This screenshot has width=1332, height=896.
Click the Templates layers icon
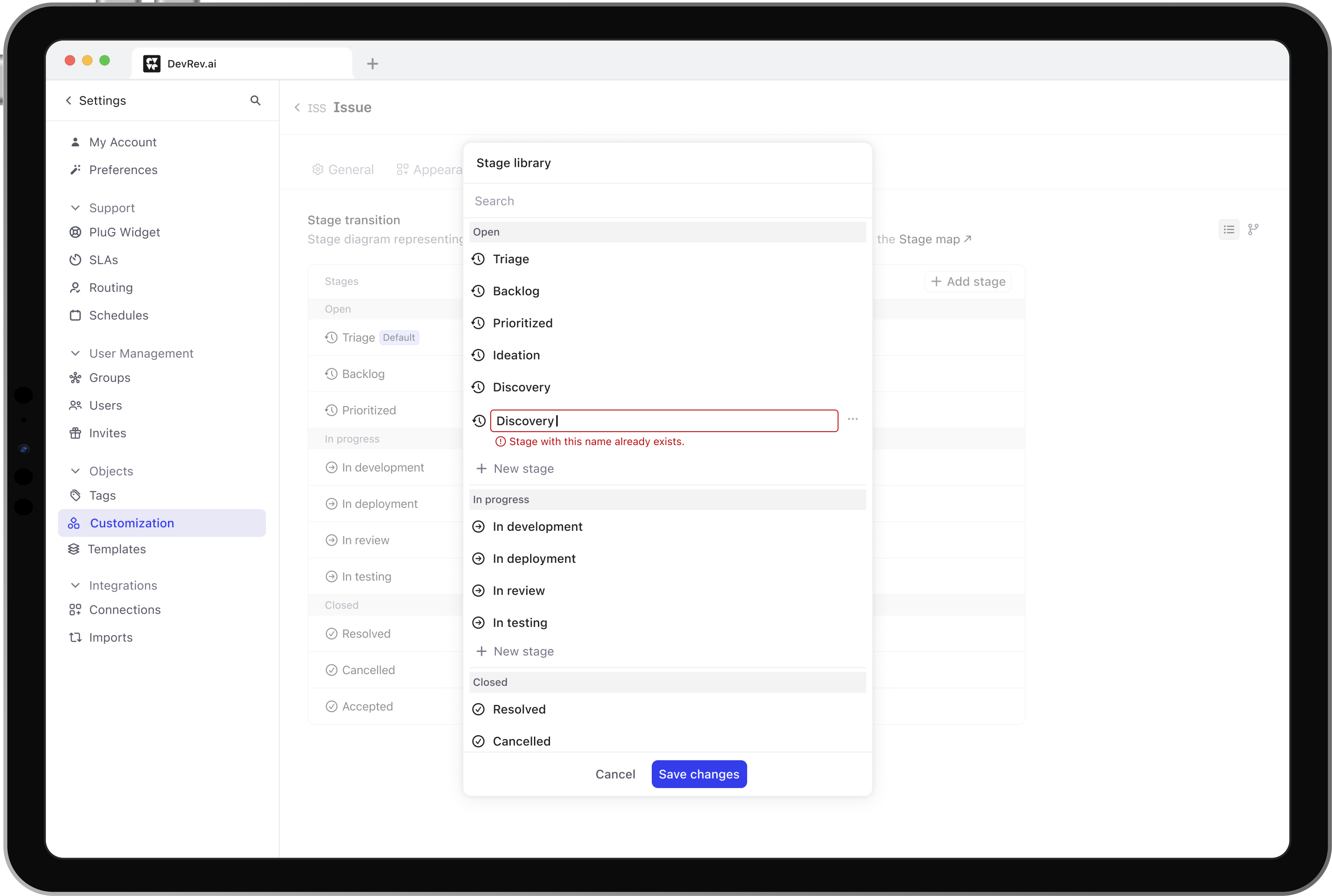(74, 549)
